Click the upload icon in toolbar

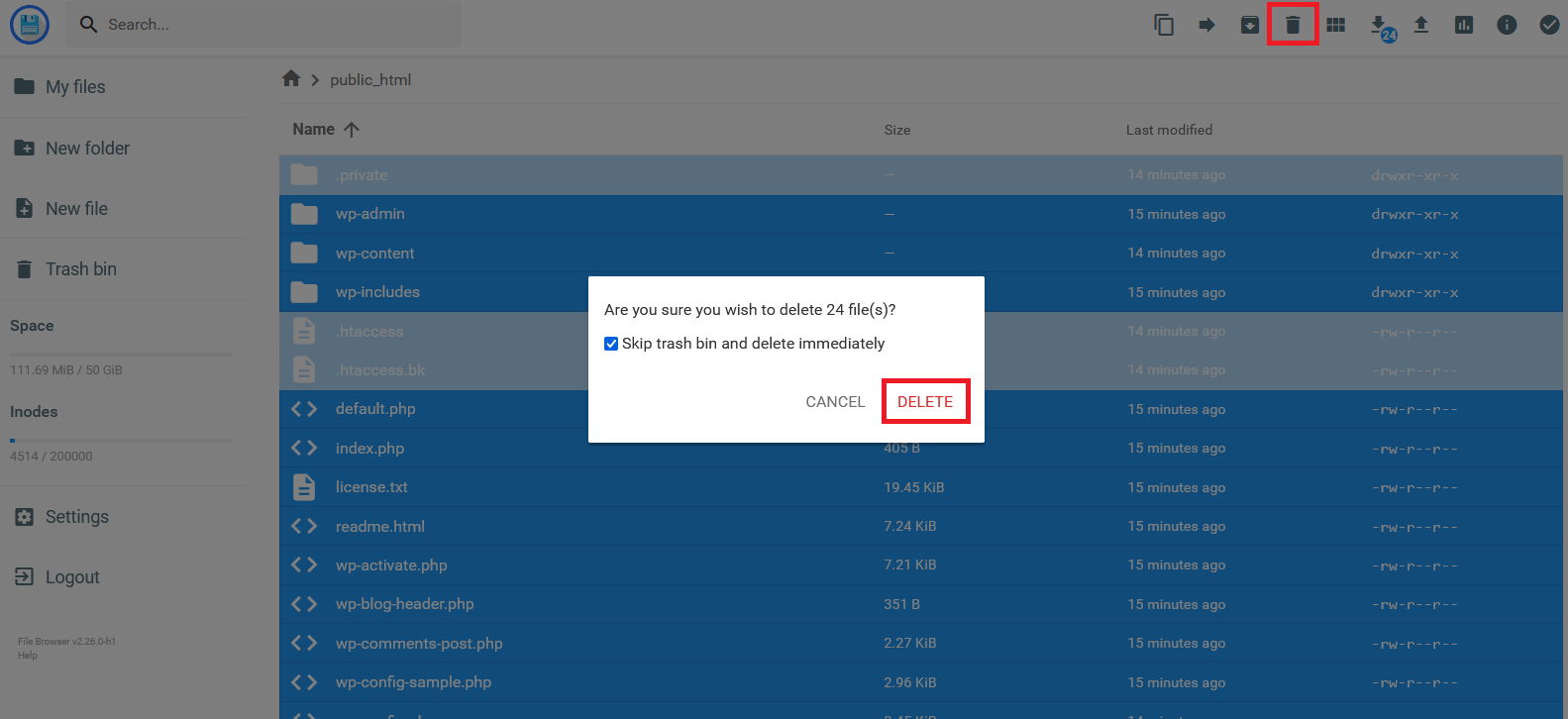(1421, 25)
